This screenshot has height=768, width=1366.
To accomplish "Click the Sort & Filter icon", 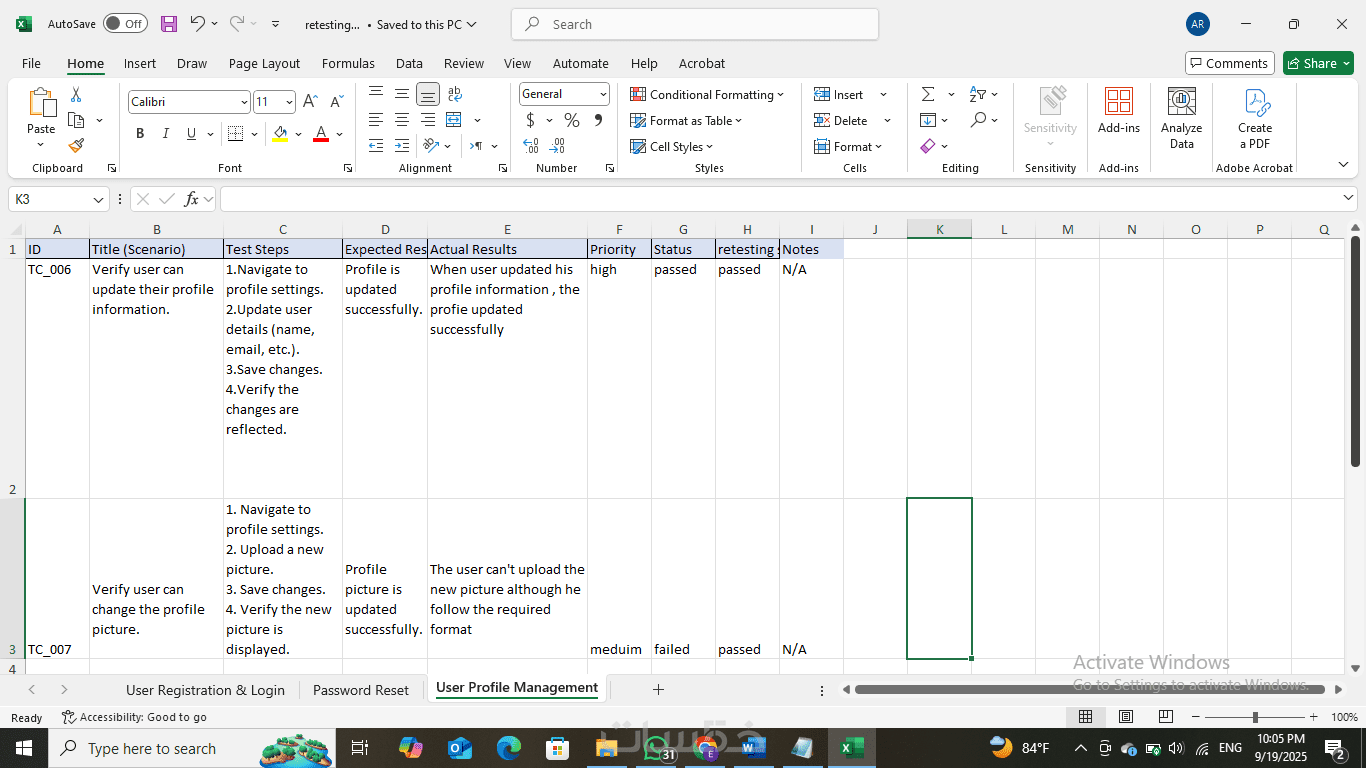I will [979, 94].
